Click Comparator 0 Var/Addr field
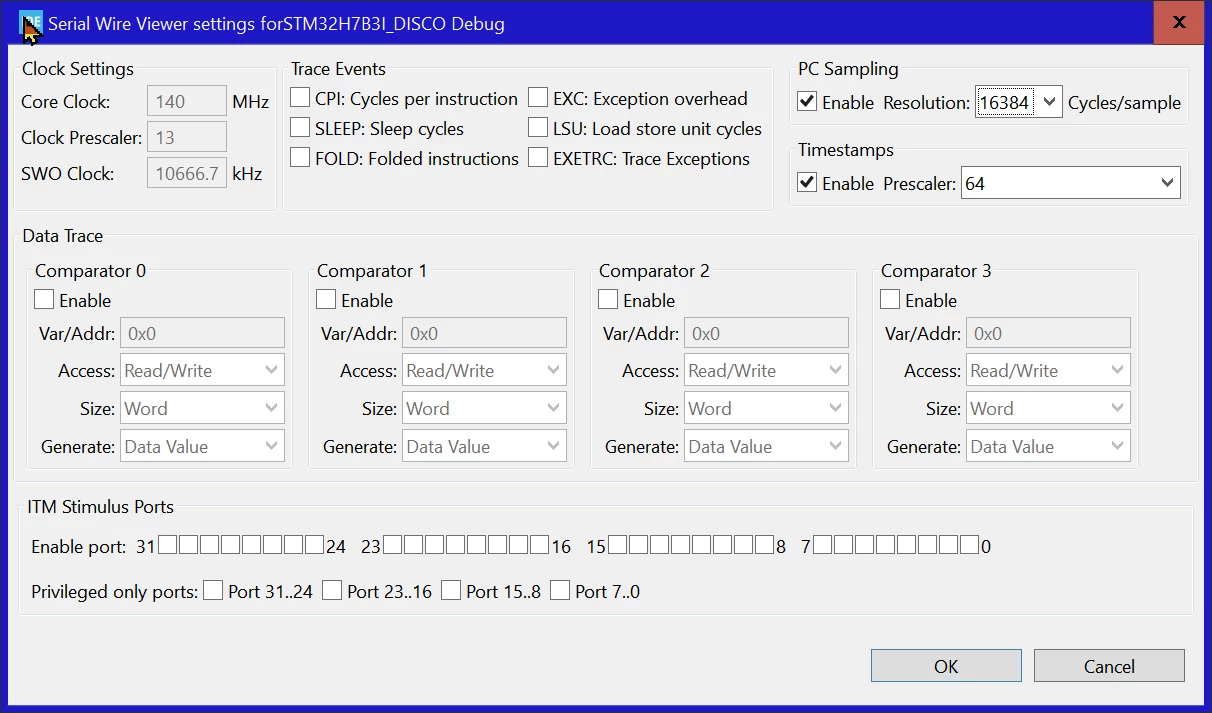 pos(202,333)
